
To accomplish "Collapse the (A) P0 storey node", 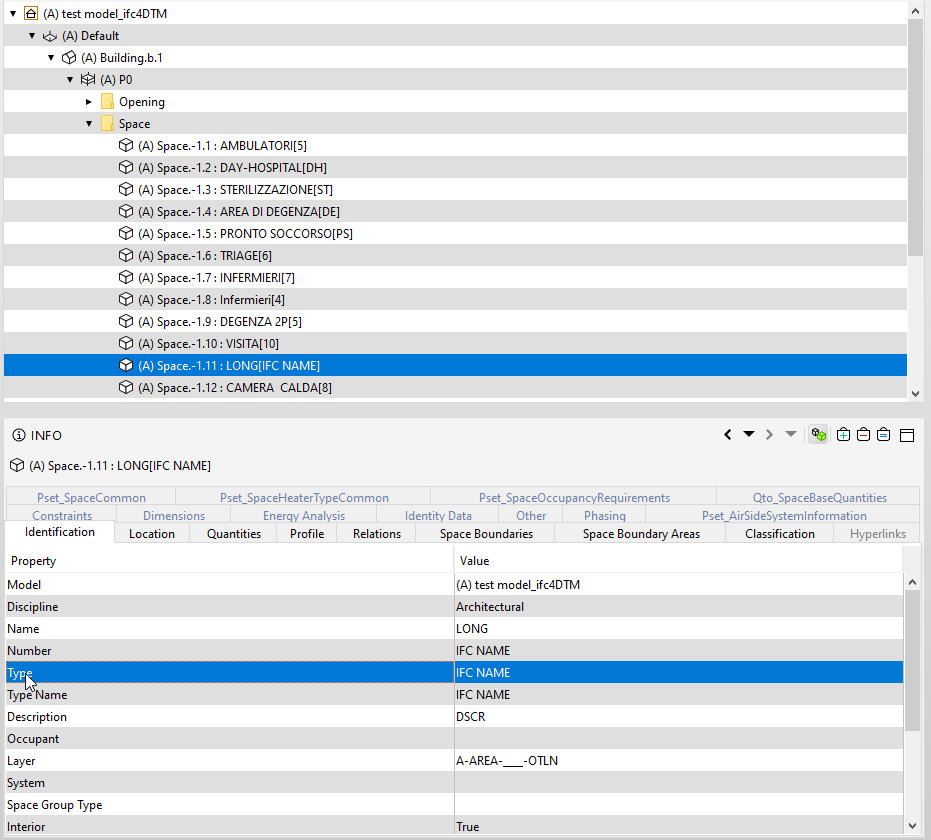I will (x=70, y=80).
